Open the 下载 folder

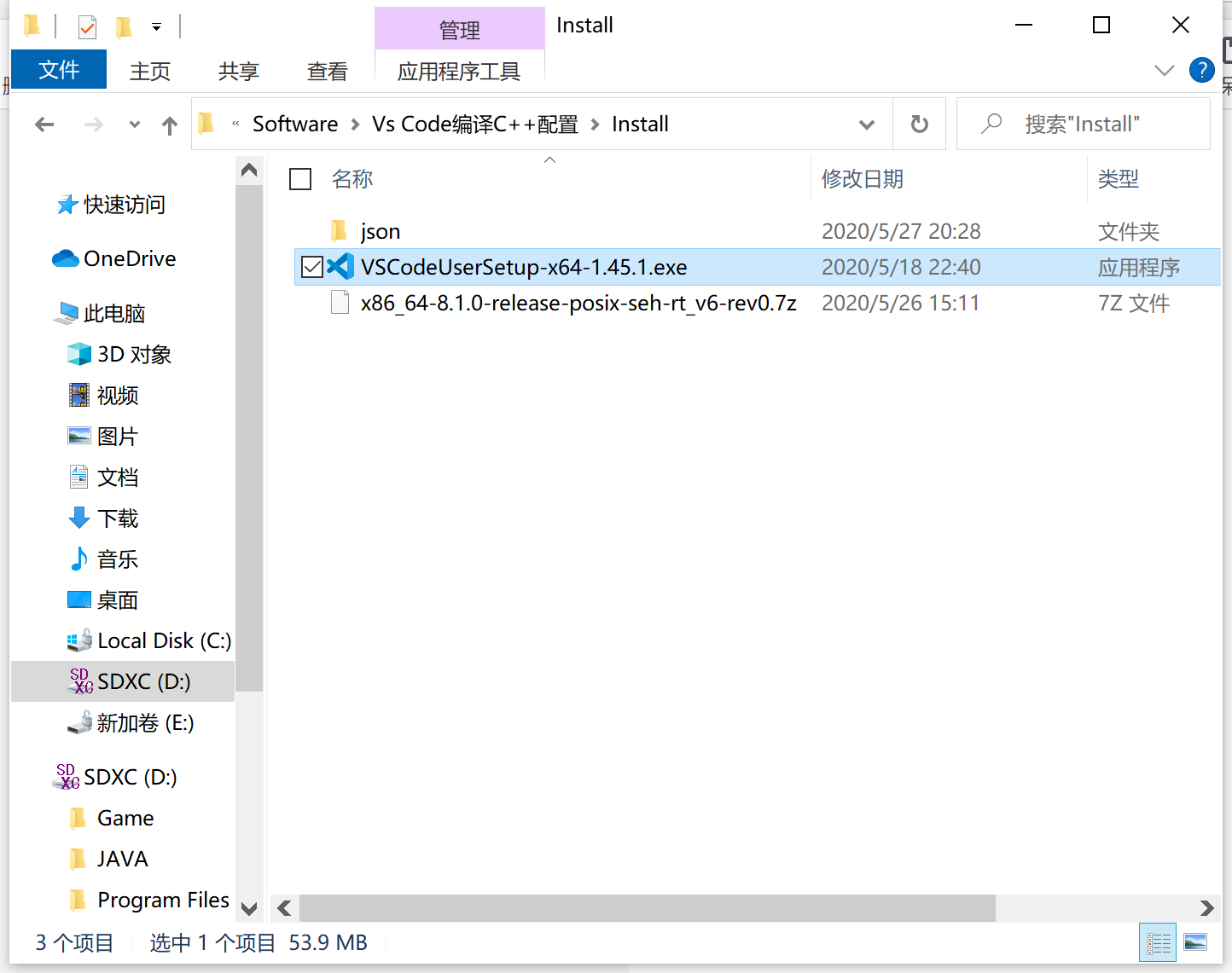118,518
